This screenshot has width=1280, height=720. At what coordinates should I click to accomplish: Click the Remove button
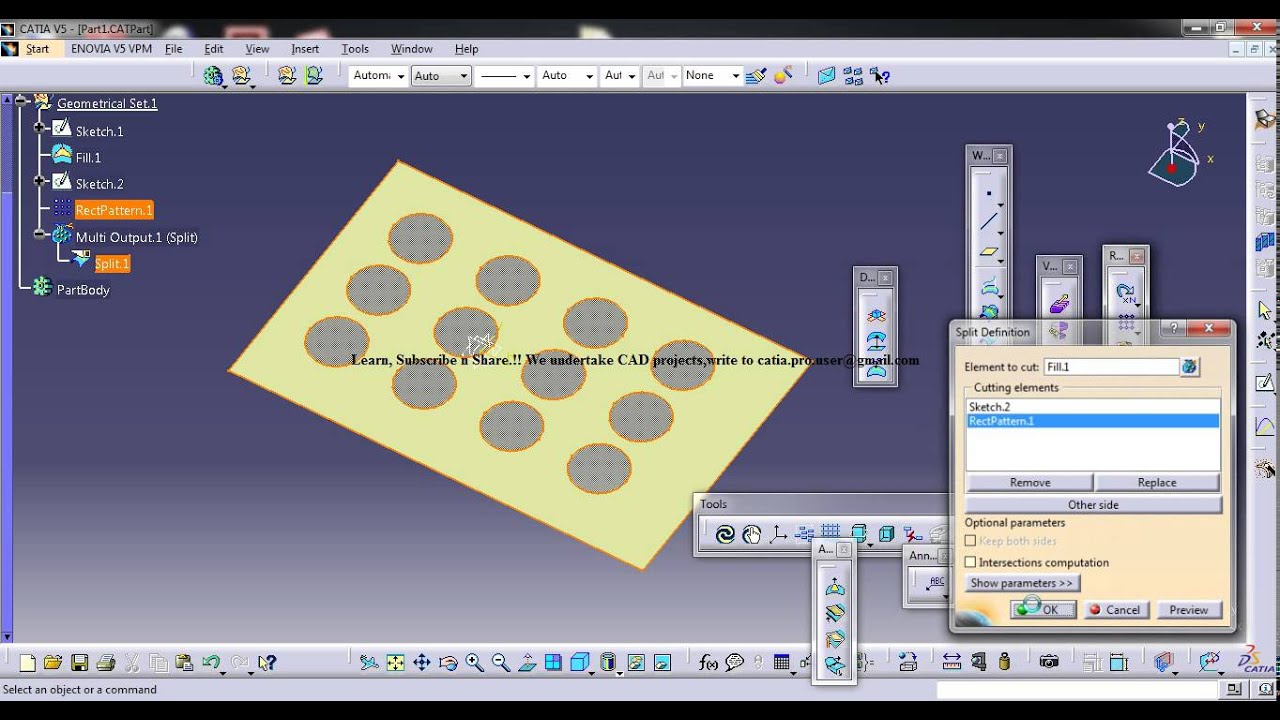[1030, 482]
